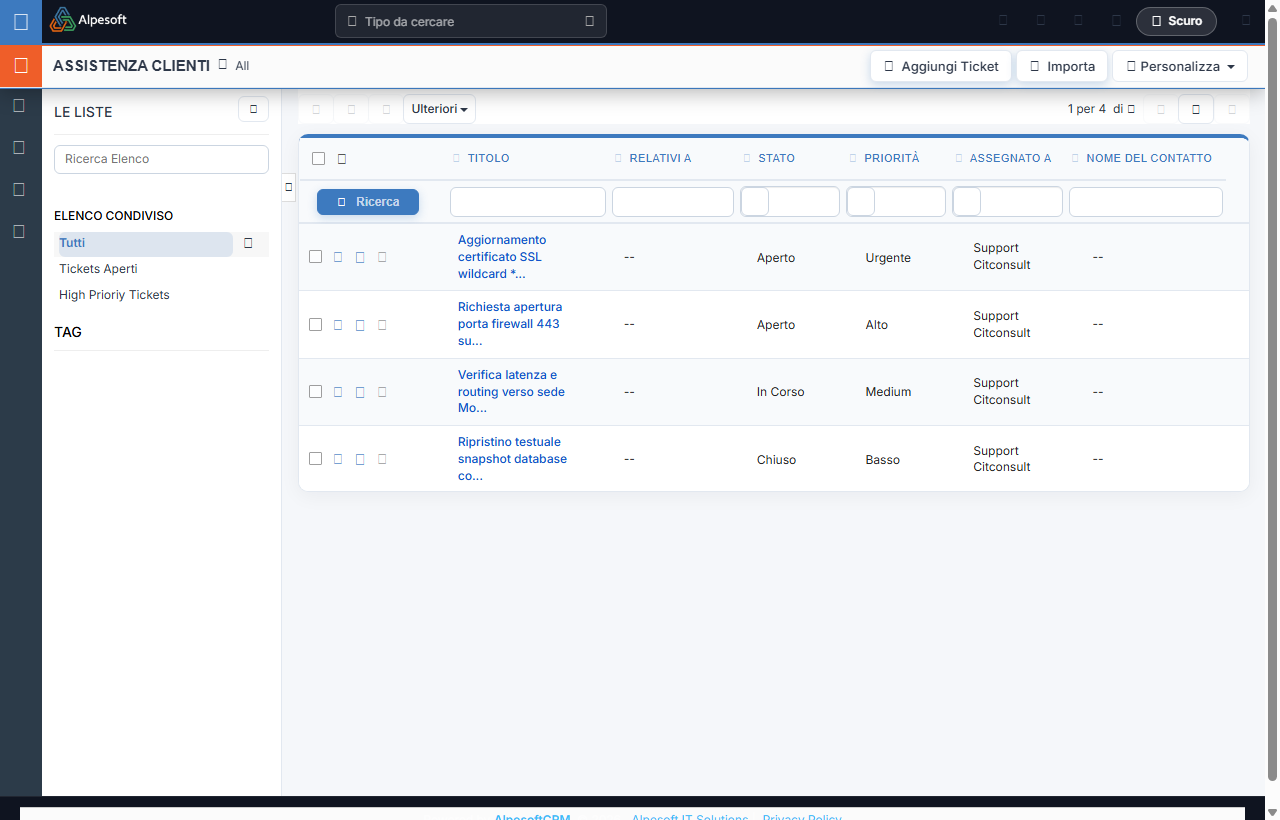Click the Nome del contatto filter field
This screenshot has height=820, width=1280.
point(1146,202)
